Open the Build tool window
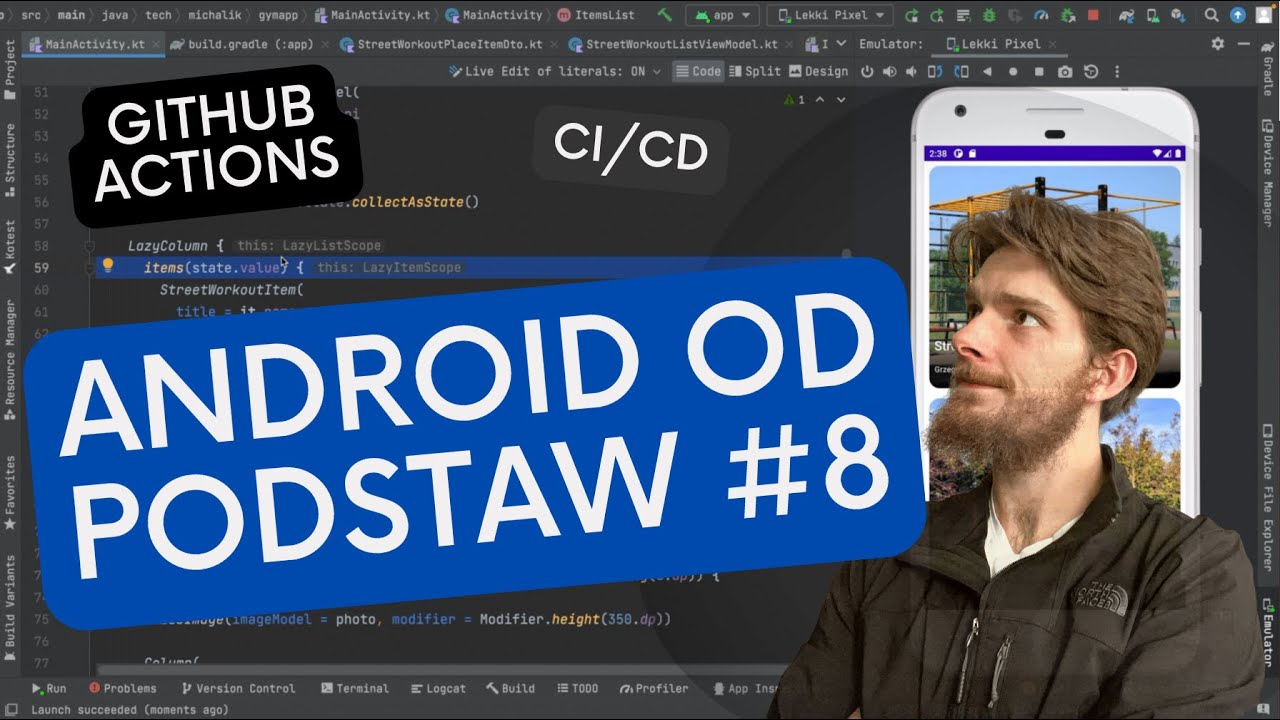 click(510, 688)
